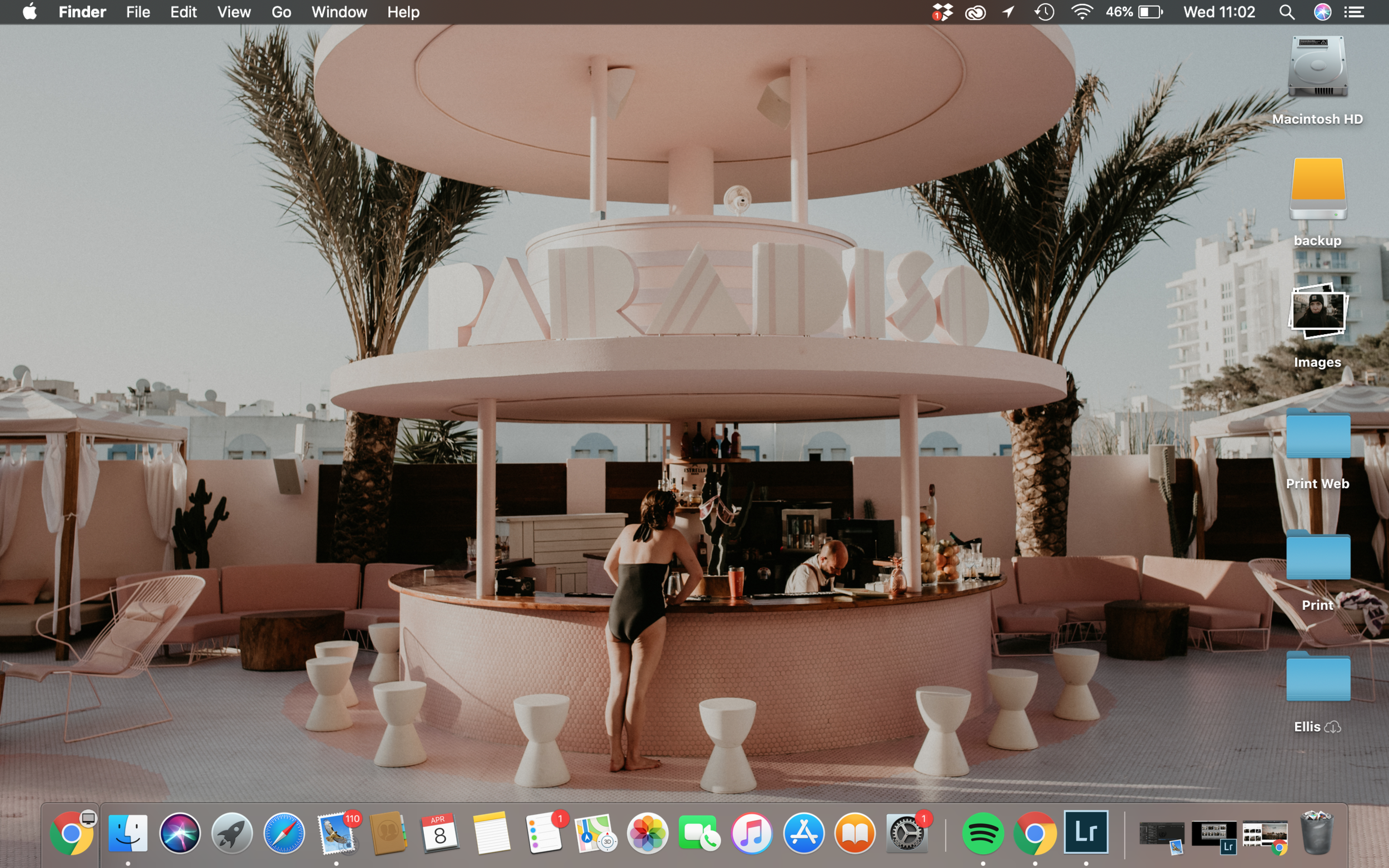Open the Trash in the dock
1389x868 pixels.
pyautogui.click(x=1317, y=833)
